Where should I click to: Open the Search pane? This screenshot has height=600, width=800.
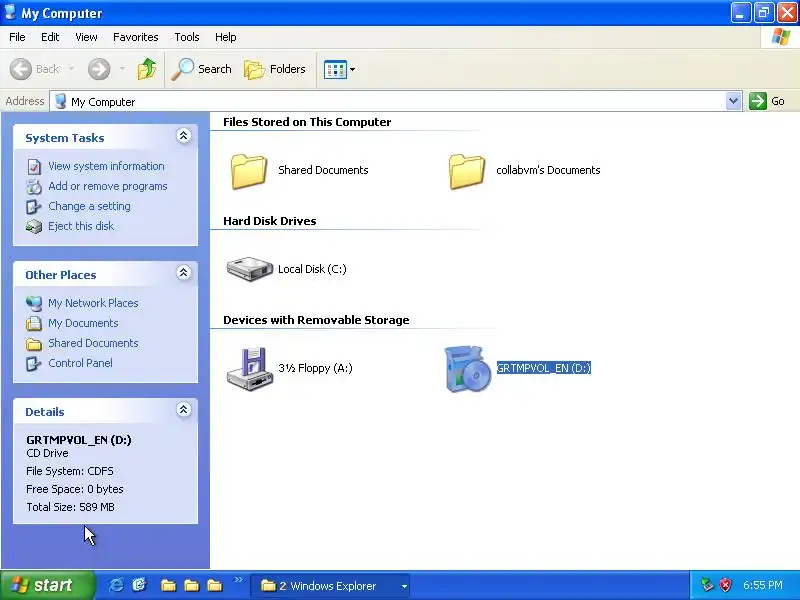(x=201, y=69)
